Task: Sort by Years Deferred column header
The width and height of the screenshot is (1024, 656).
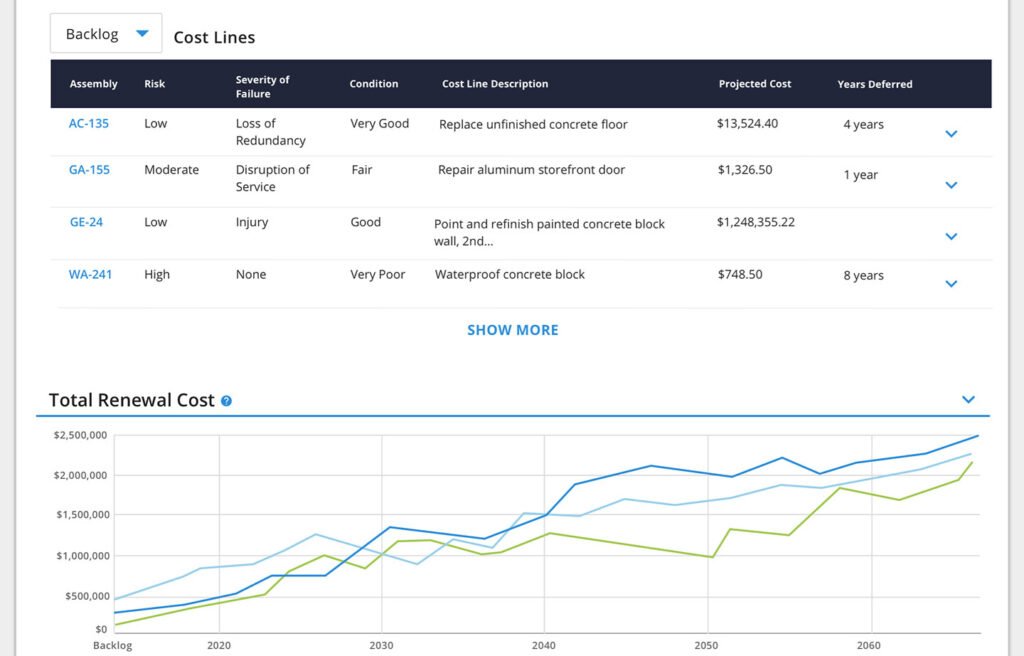Action: coord(874,84)
